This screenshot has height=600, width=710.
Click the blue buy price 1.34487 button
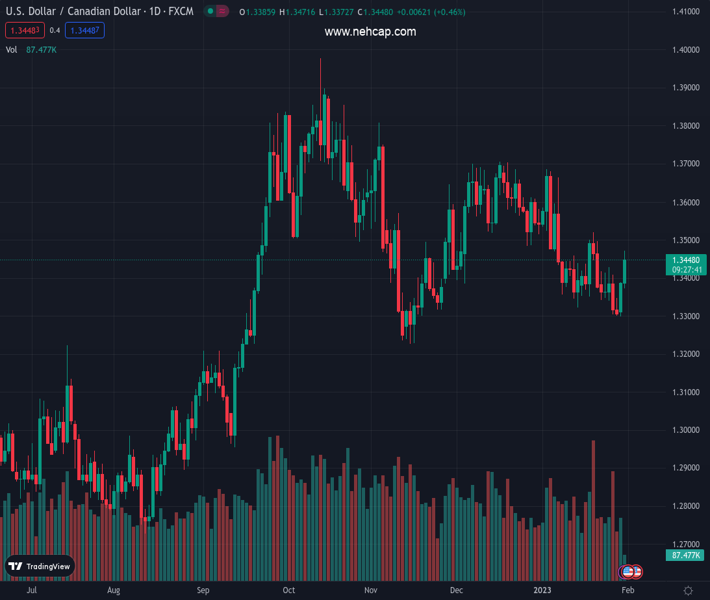pos(85,31)
